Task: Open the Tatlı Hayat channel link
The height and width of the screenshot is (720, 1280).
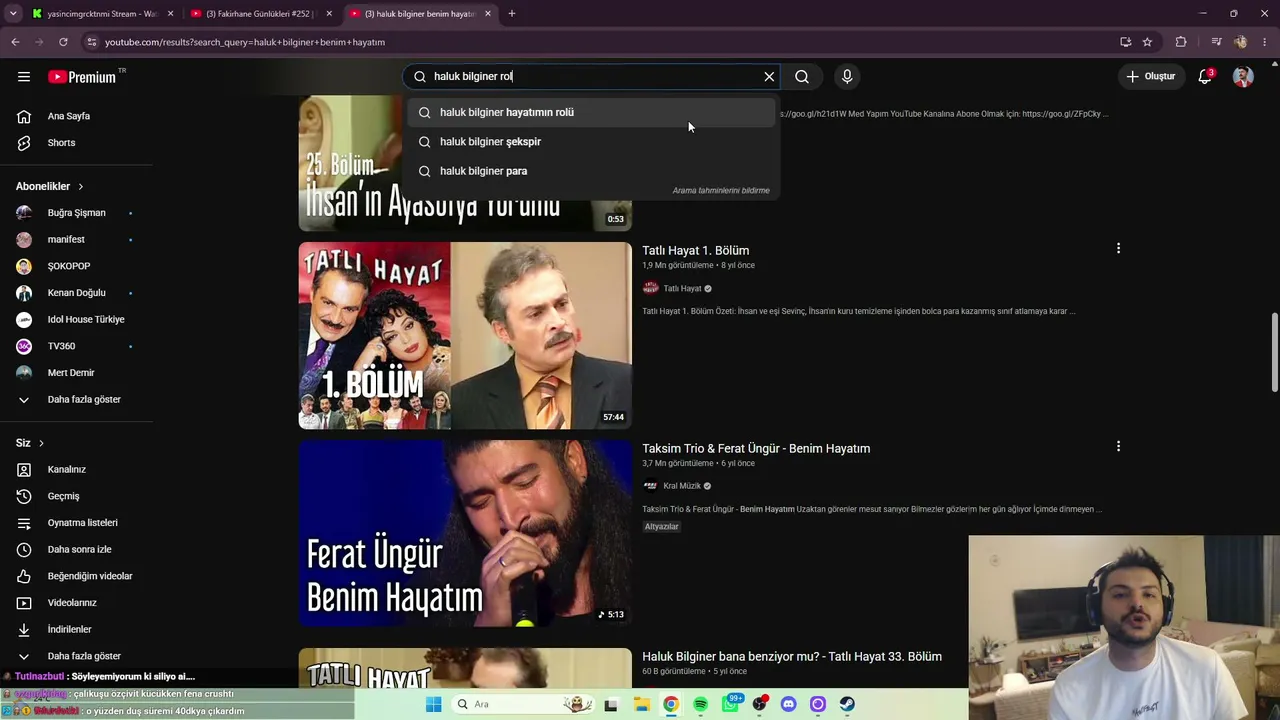Action: [683, 288]
